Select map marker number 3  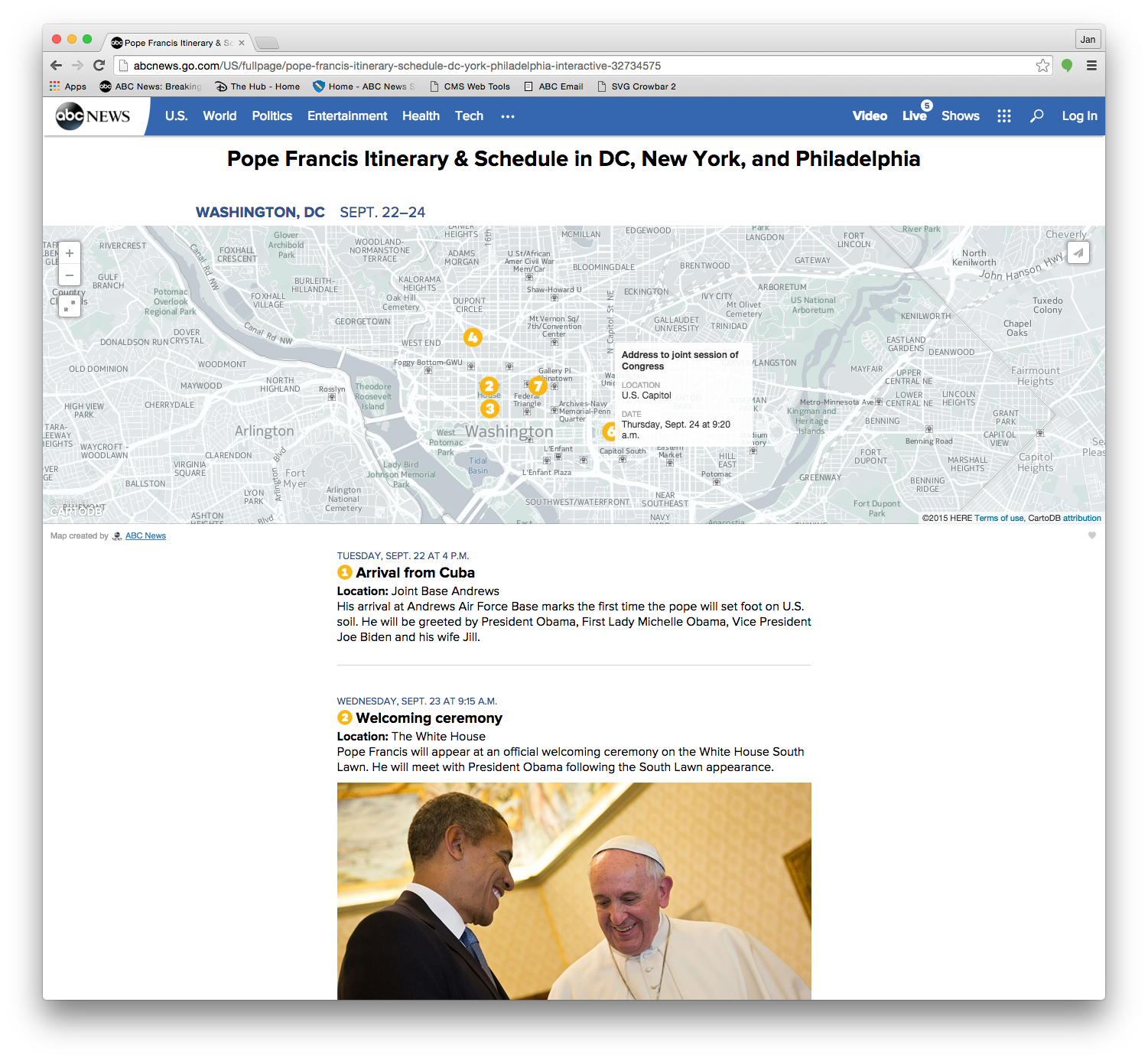coord(489,408)
